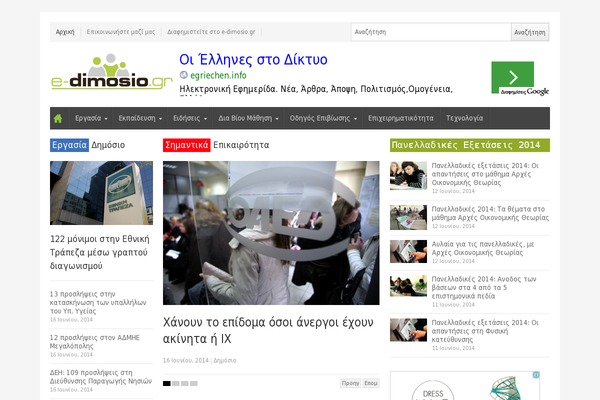Open 13 προσλήψεις στην κατασκήνωση article
Screen dimensions: 600x400
(98, 302)
